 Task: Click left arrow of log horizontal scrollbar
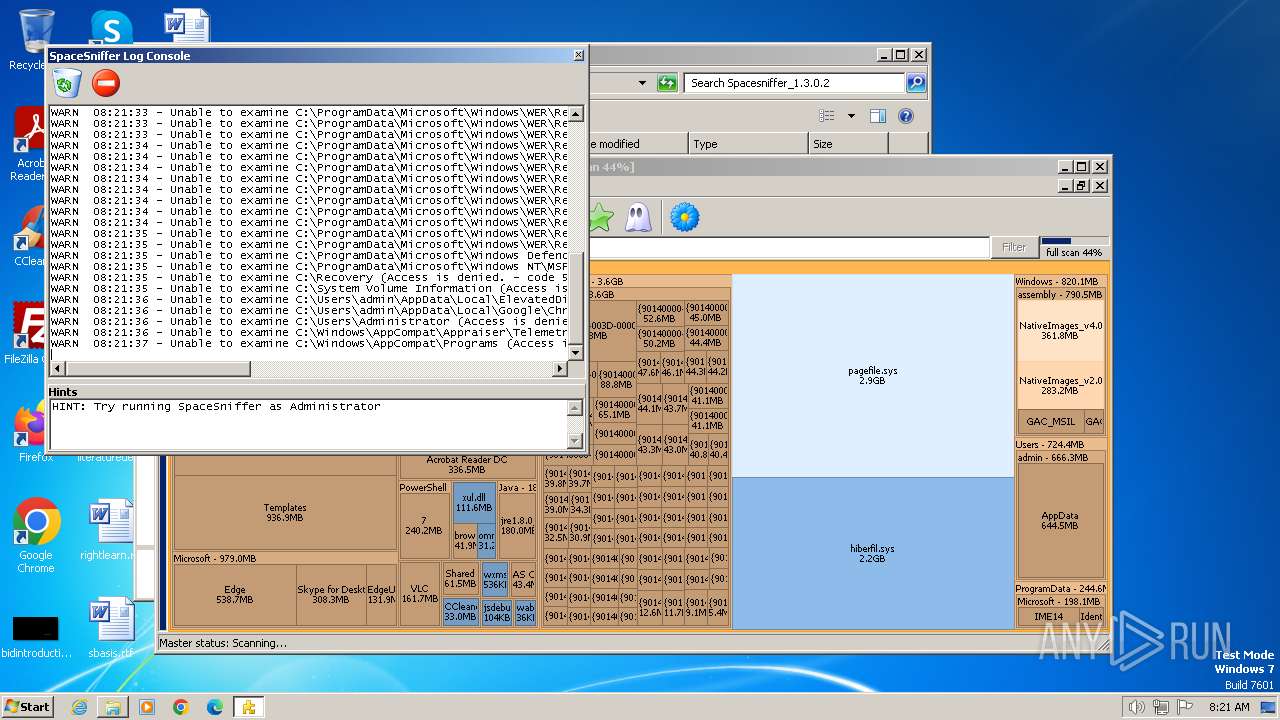point(57,369)
